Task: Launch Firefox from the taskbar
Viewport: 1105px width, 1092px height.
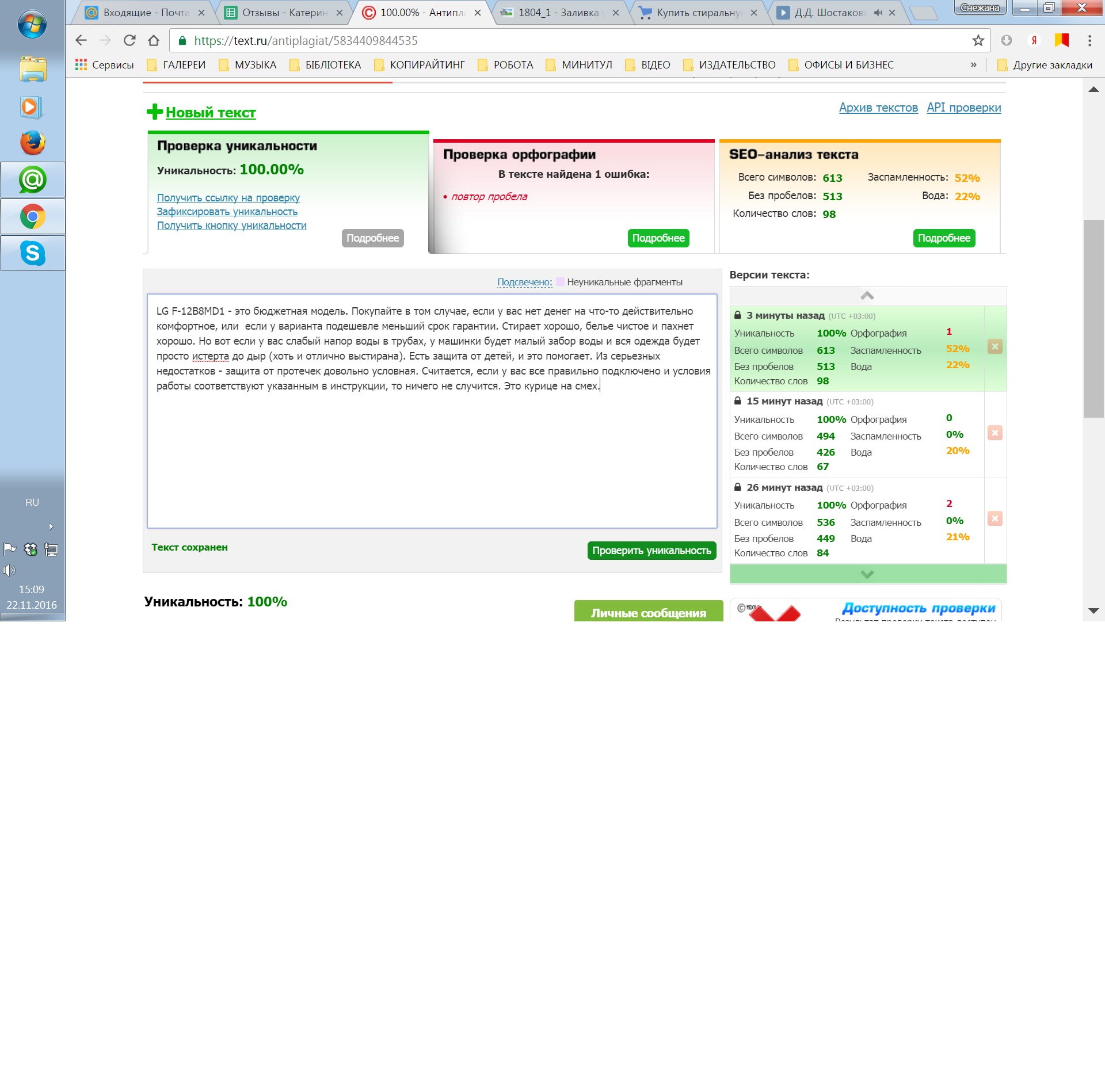Action: 33,143
